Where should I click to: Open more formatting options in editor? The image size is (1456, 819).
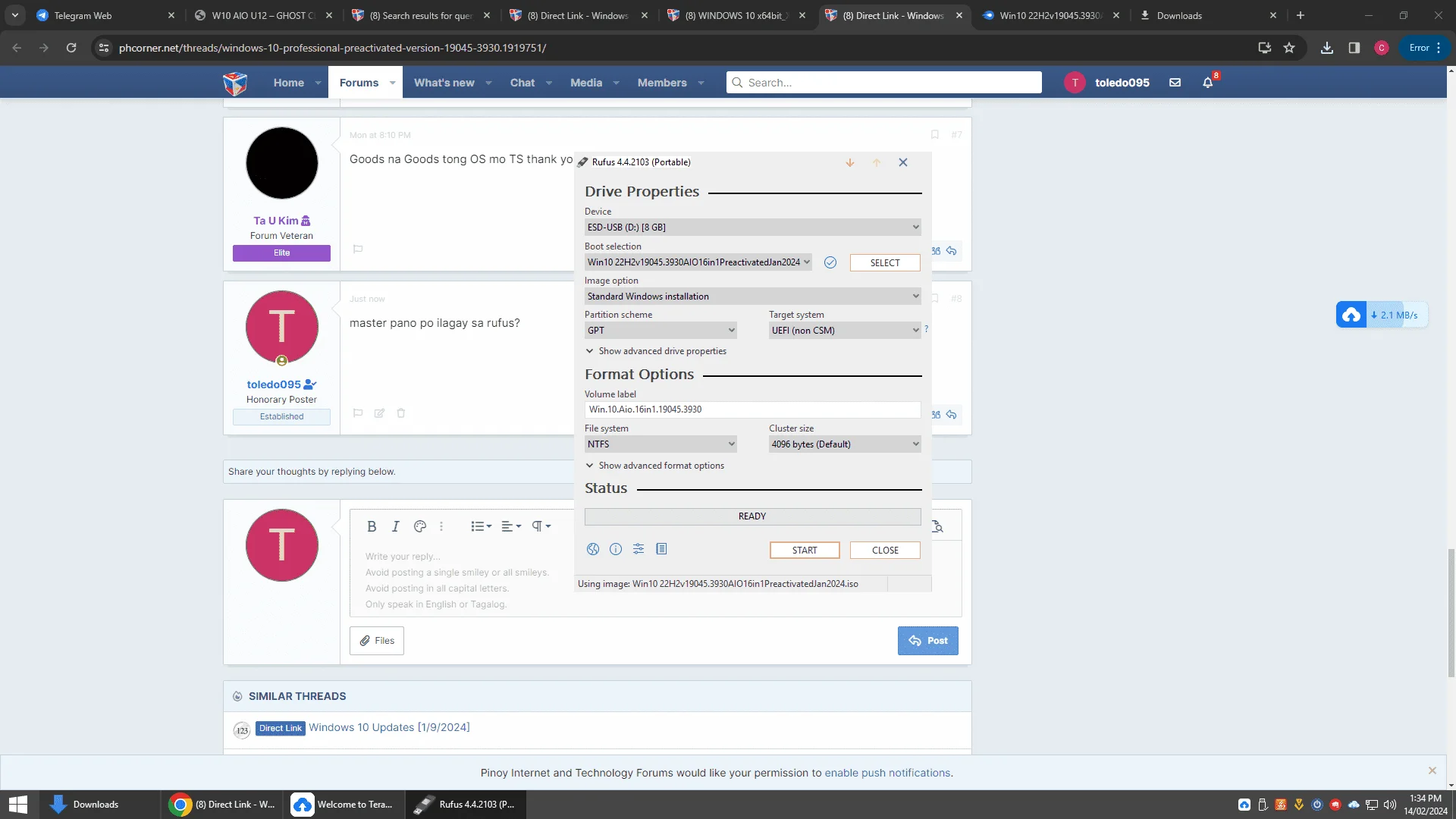tap(441, 526)
